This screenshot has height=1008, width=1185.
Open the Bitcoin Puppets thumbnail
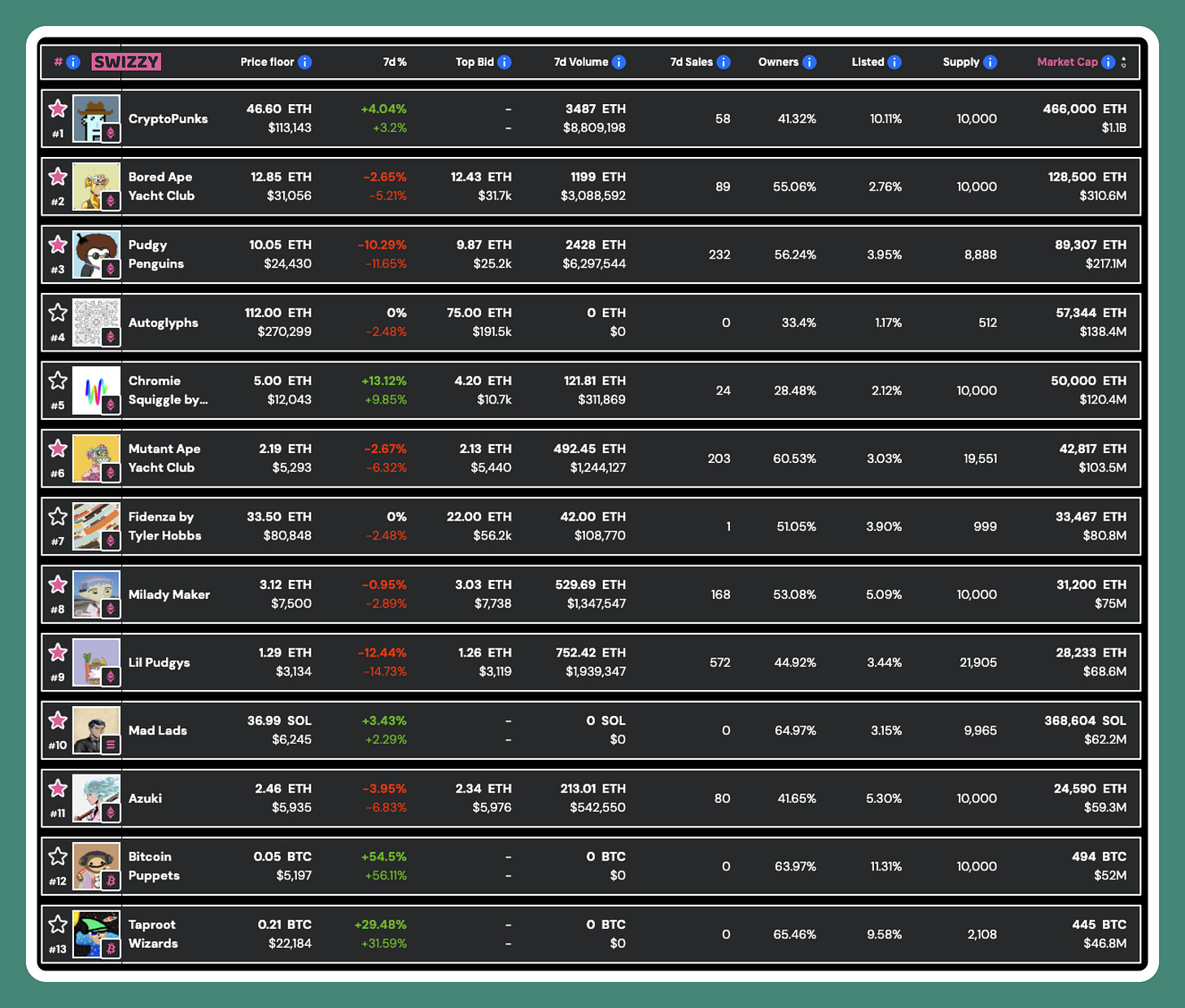(96, 866)
